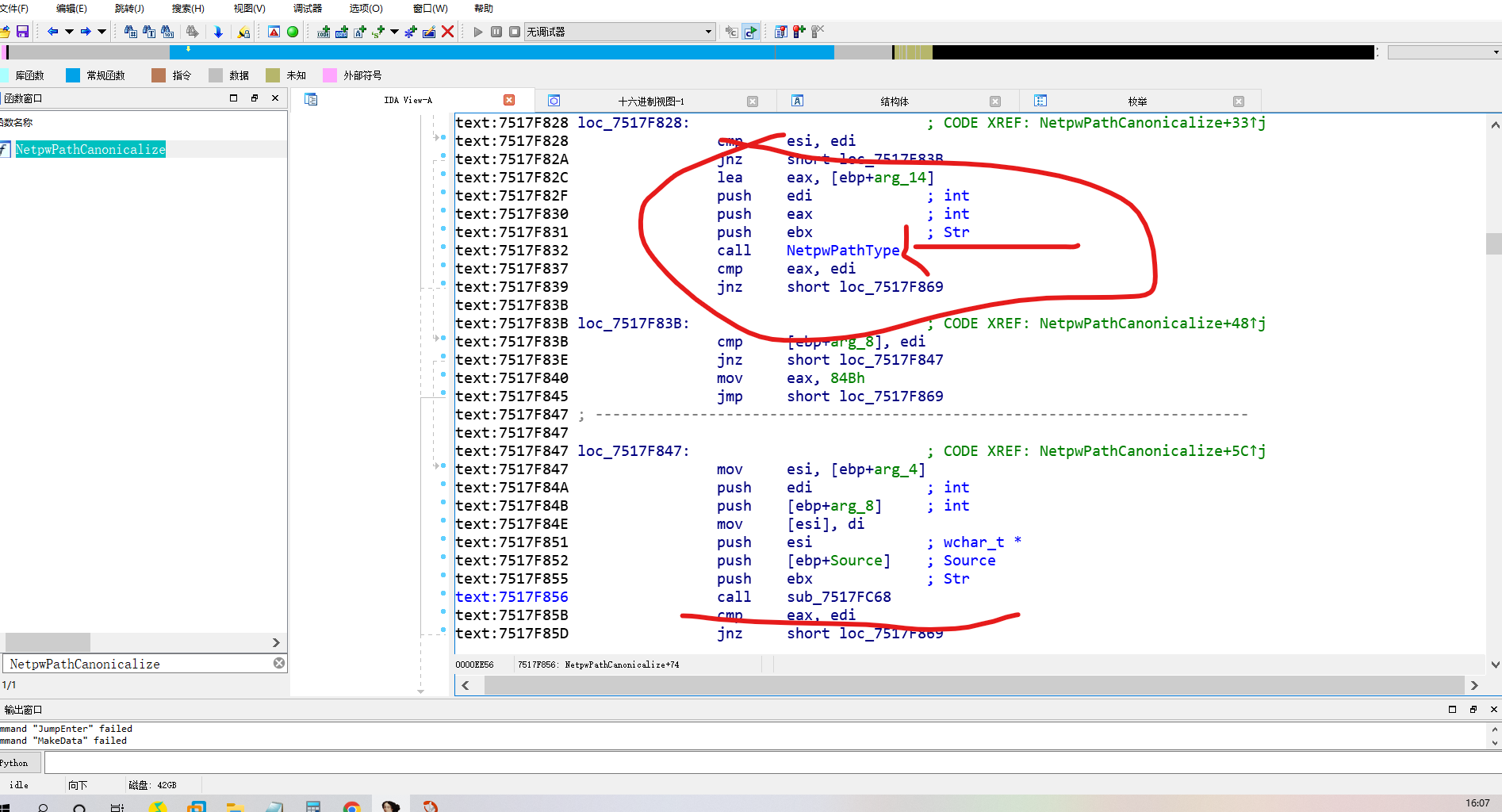Switch to the 结构体 tab

pos(894,101)
